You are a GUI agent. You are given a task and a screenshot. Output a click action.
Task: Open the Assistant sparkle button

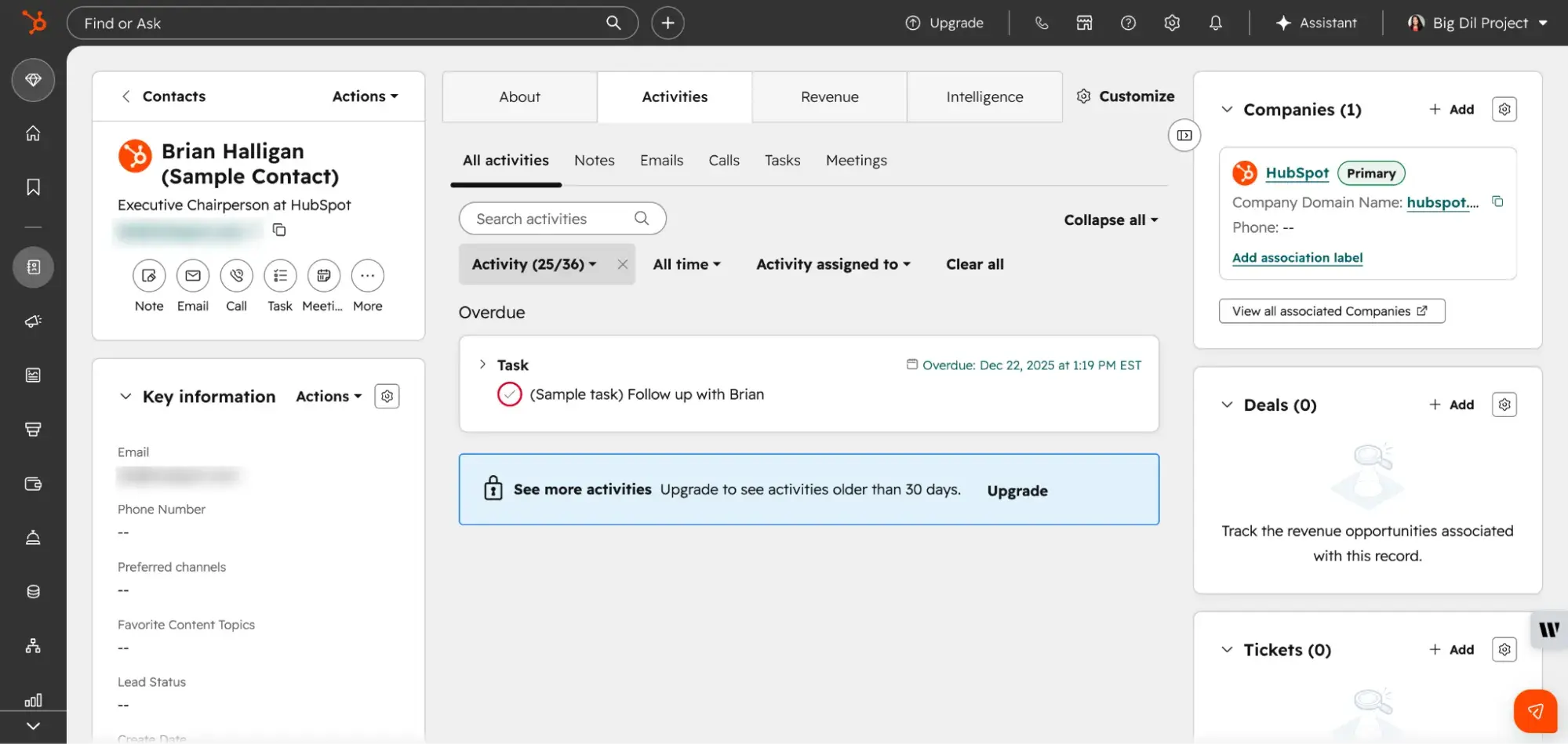pos(1316,23)
